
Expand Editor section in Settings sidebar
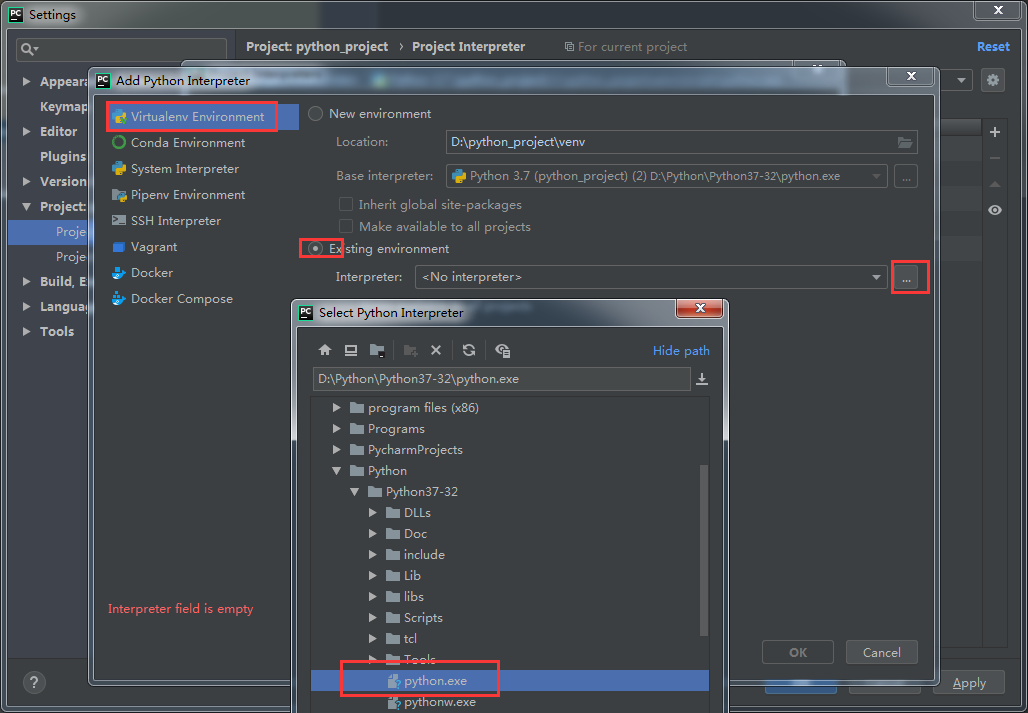click(x=26, y=131)
